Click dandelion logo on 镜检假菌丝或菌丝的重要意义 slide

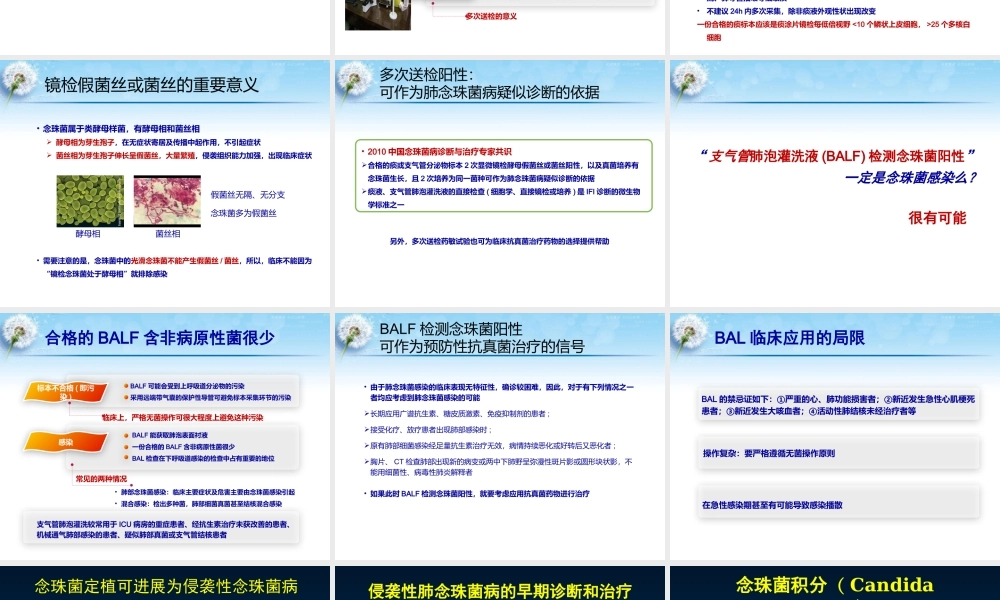[20, 81]
